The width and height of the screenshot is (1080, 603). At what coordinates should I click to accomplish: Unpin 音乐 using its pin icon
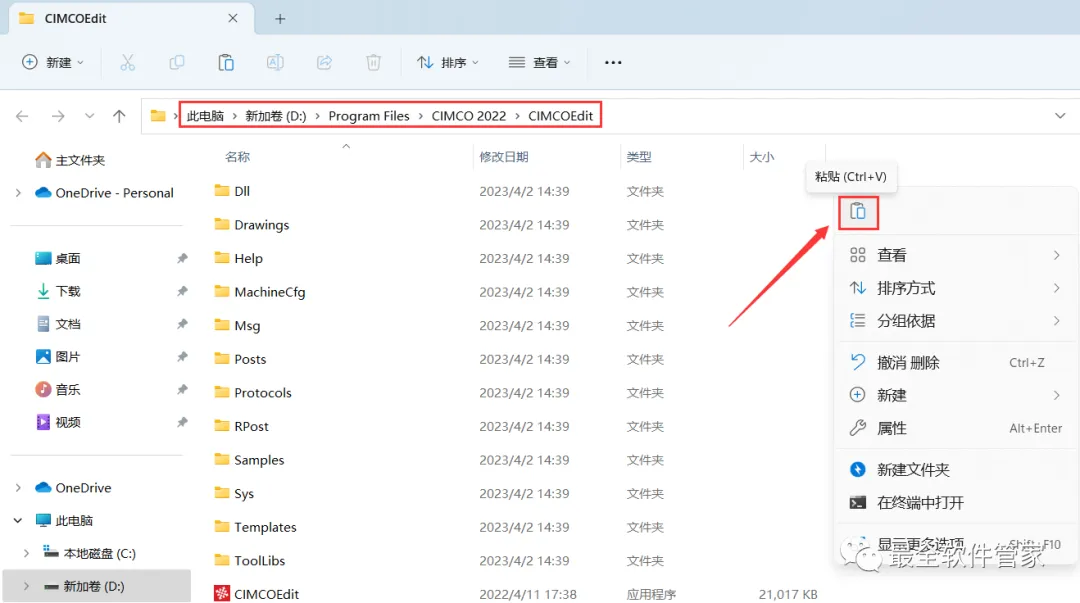(182, 389)
